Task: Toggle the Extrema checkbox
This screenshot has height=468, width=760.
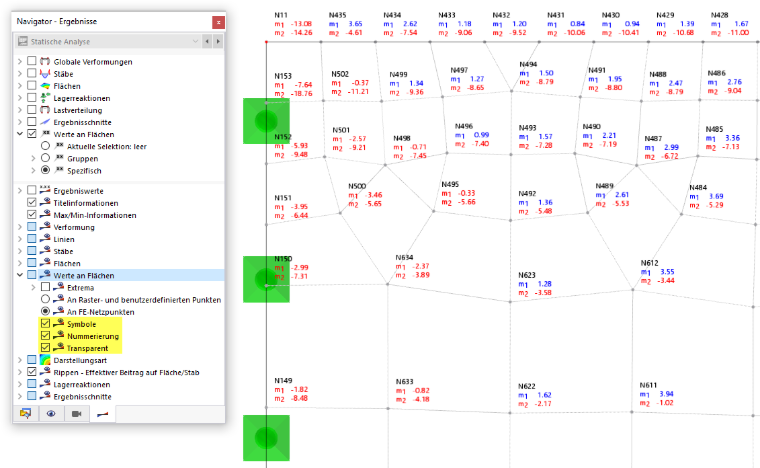Action: [45, 287]
